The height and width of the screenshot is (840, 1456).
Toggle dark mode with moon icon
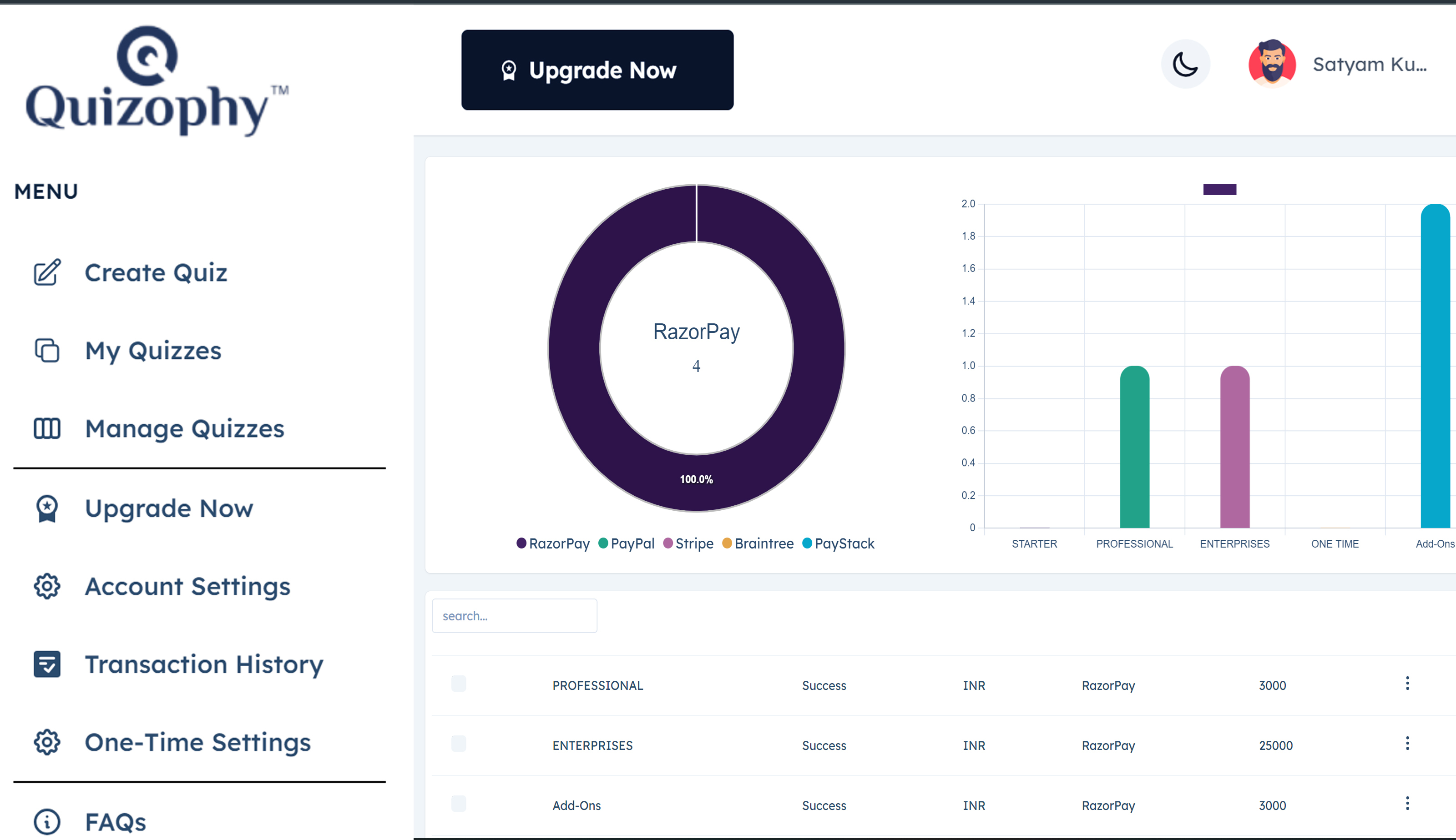click(1185, 64)
